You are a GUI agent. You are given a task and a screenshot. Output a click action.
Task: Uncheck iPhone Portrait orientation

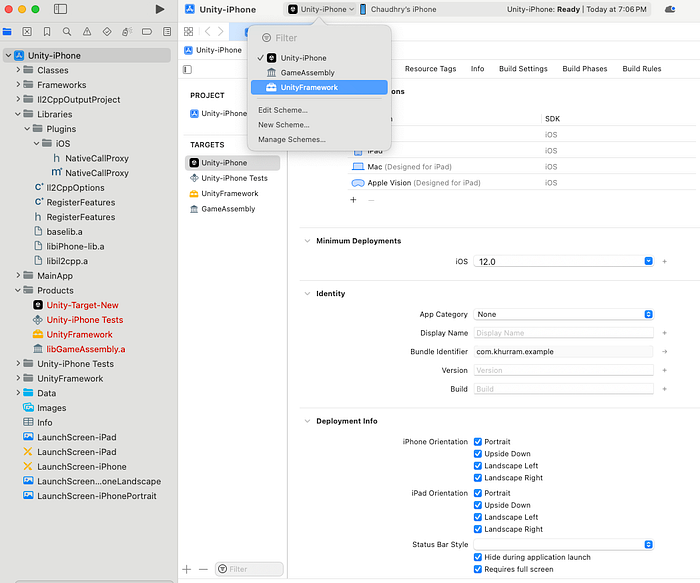[x=478, y=441]
